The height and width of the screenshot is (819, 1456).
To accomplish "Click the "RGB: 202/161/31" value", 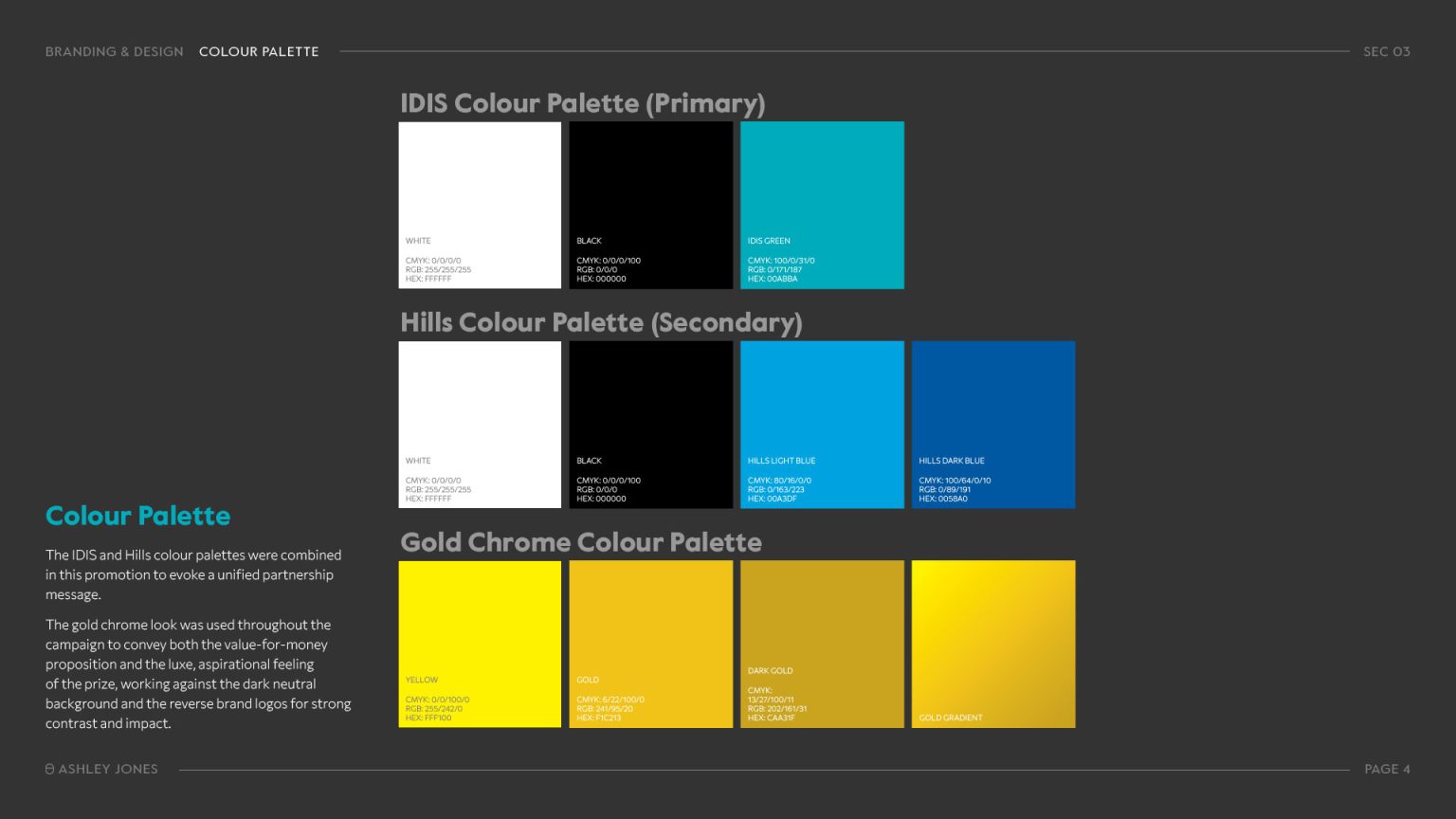I will pyautogui.click(x=777, y=709).
